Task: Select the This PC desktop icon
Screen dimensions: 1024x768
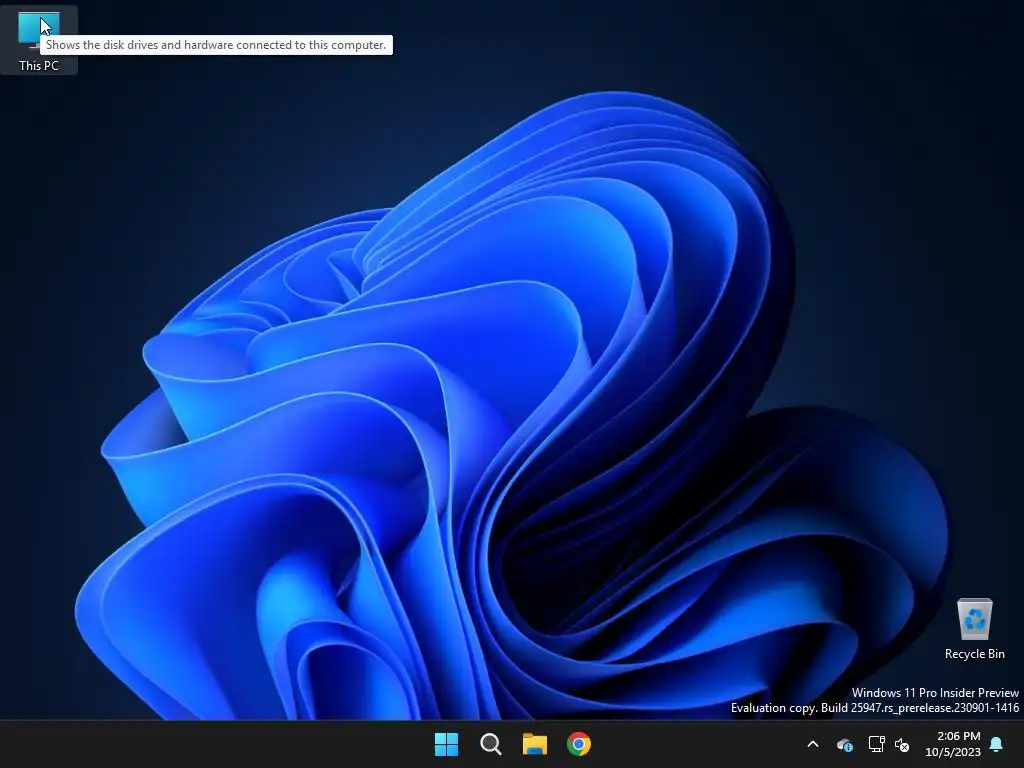Action: click(39, 39)
